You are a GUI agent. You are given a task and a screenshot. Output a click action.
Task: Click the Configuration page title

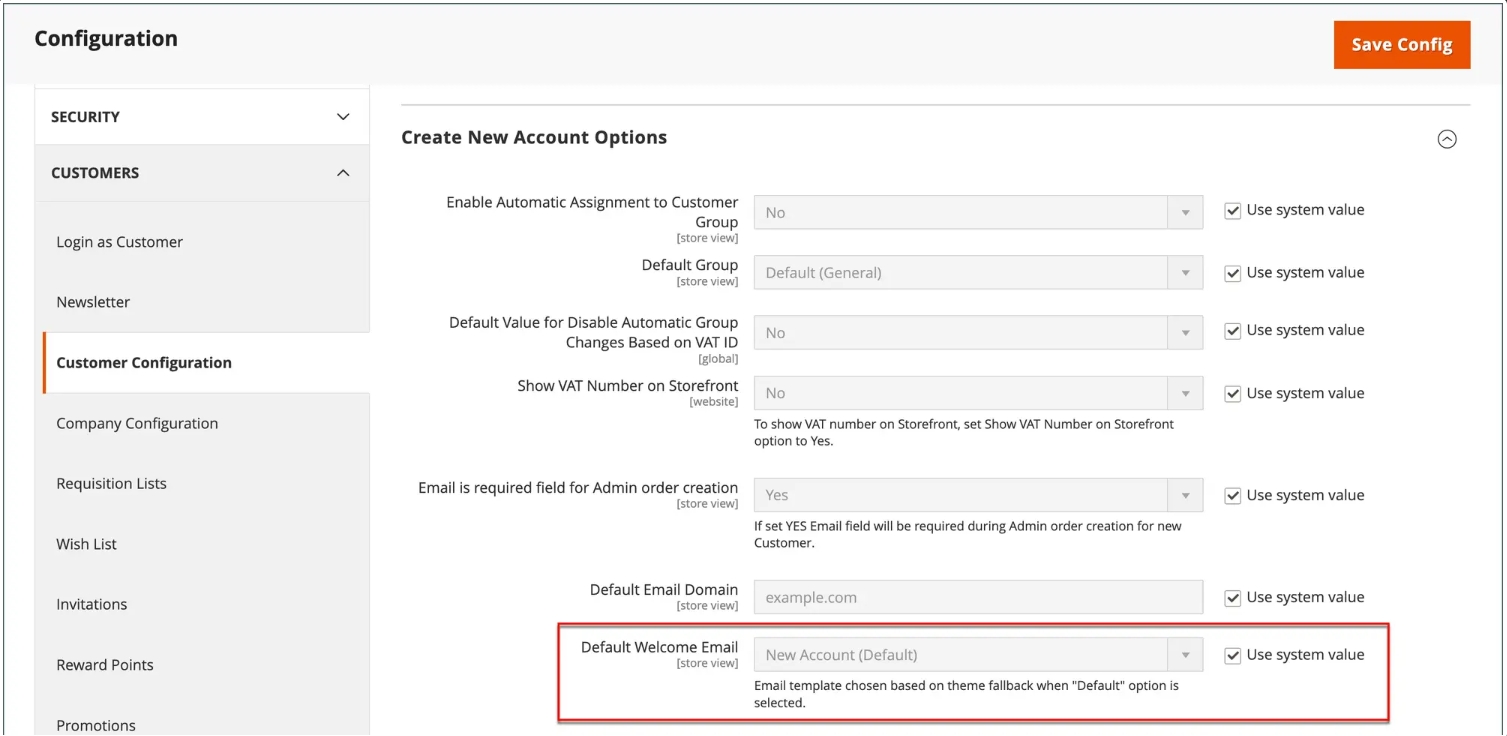click(x=106, y=39)
